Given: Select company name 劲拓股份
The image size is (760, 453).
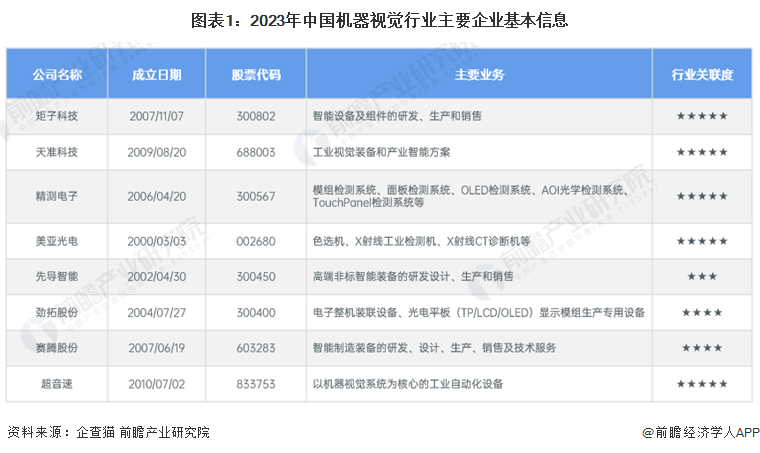Looking at the screenshot, I should pos(57,312).
